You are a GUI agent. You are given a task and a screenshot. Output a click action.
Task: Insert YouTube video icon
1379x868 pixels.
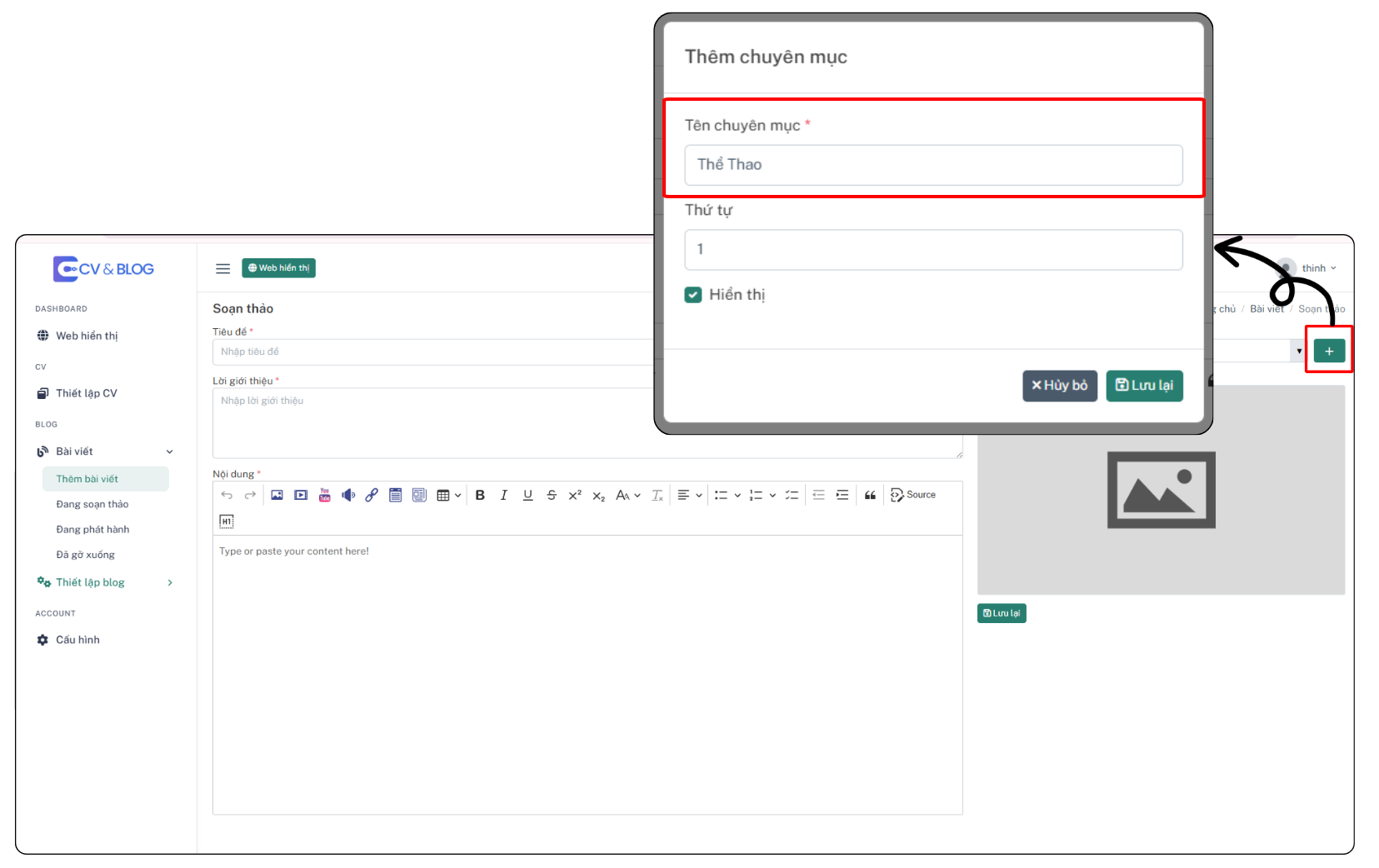coord(325,495)
